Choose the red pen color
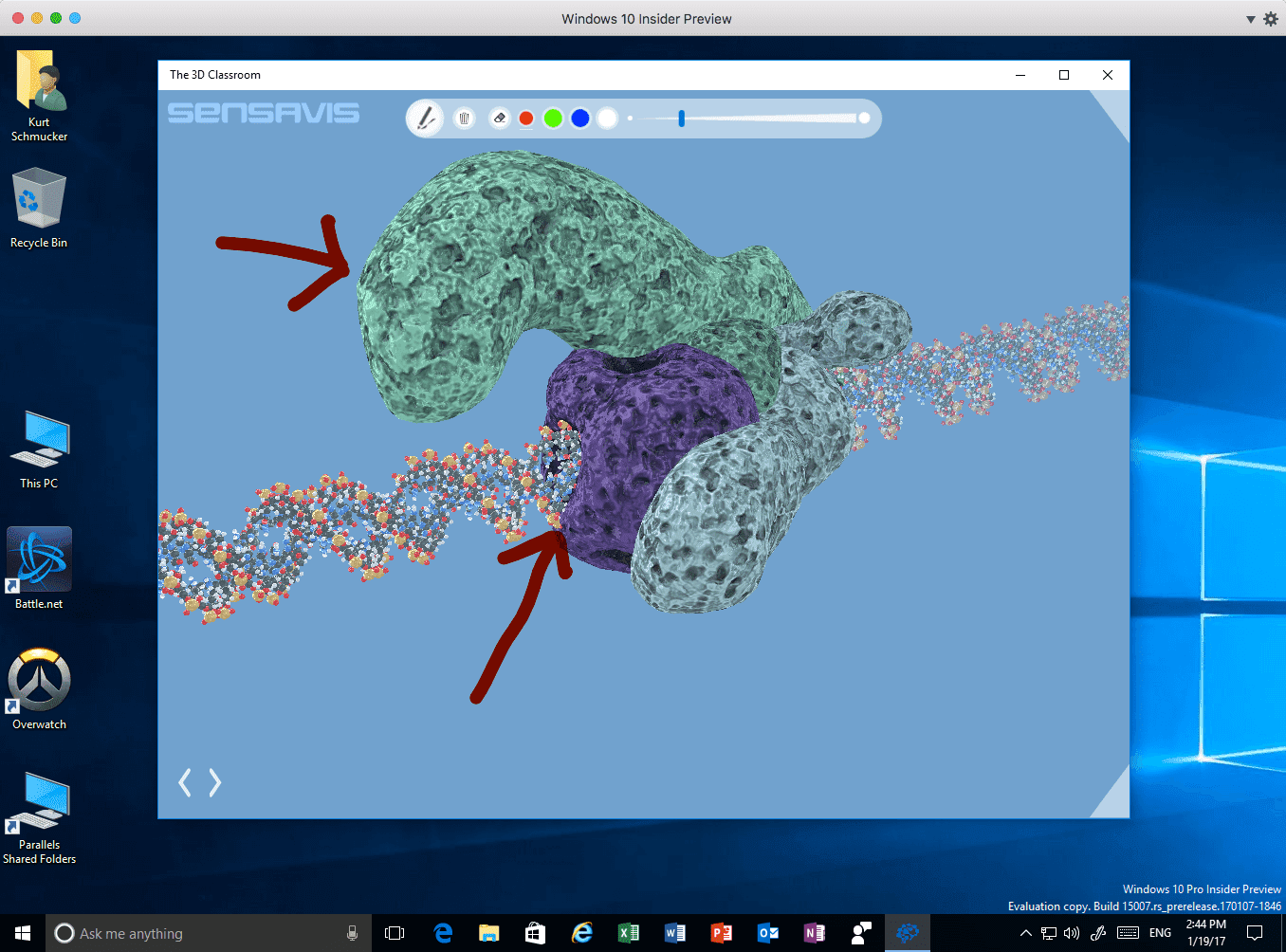The image size is (1286, 952). pyautogui.click(x=526, y=119)
